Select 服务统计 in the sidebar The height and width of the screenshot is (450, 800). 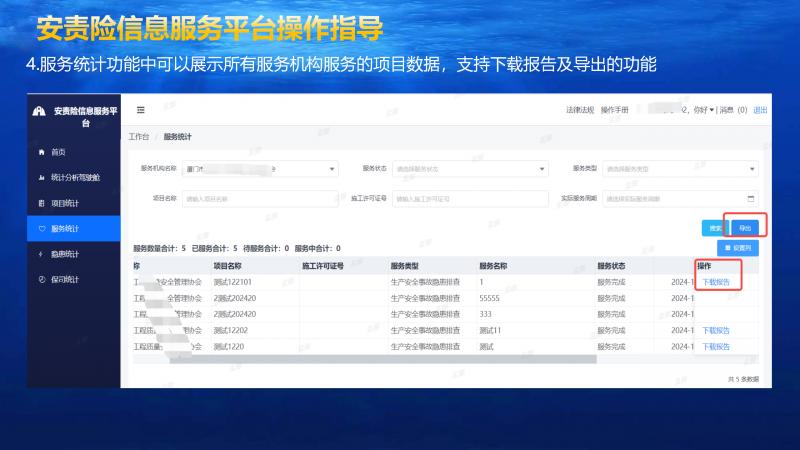[74, 228]
